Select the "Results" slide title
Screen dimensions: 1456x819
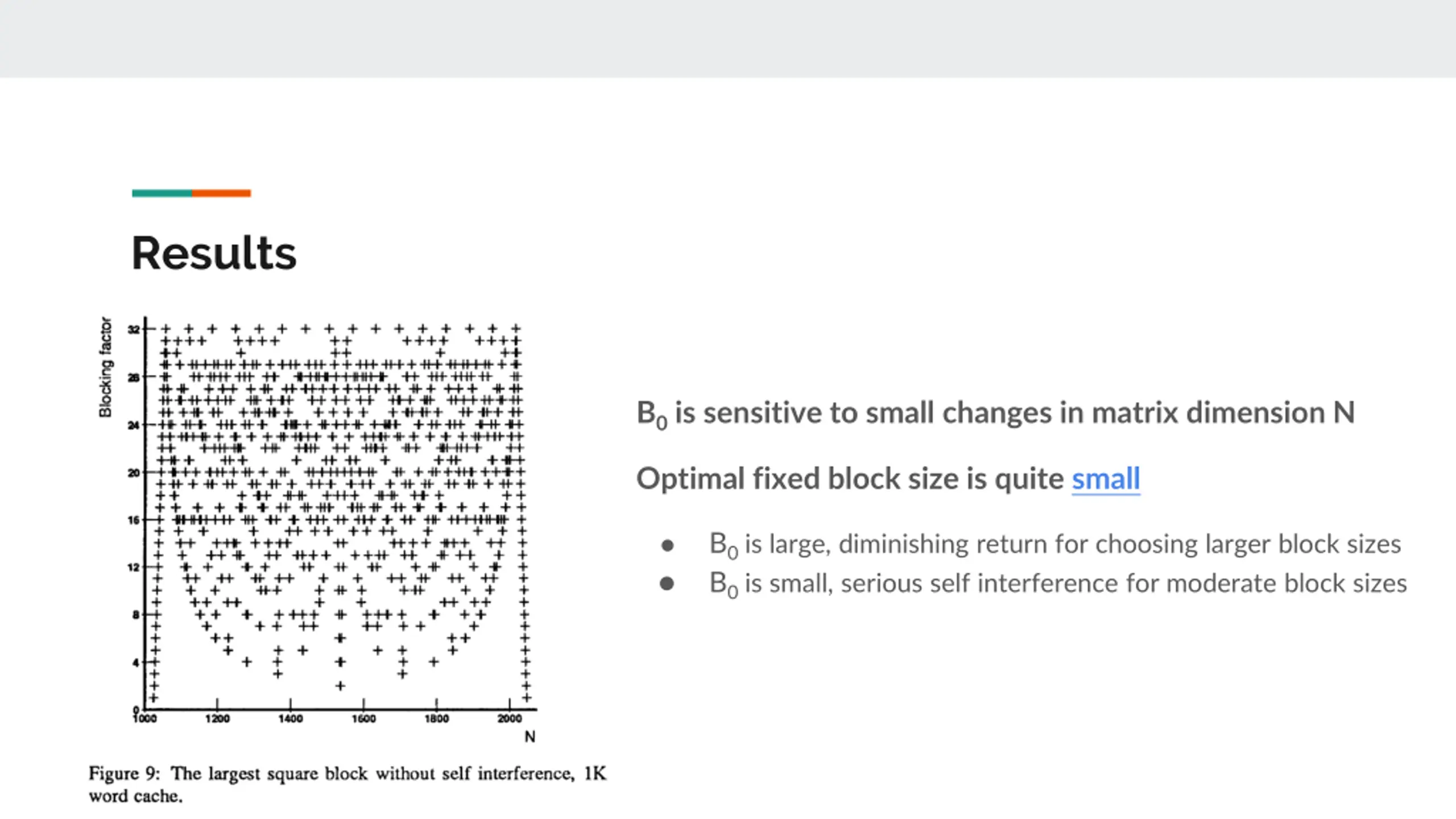214,253
